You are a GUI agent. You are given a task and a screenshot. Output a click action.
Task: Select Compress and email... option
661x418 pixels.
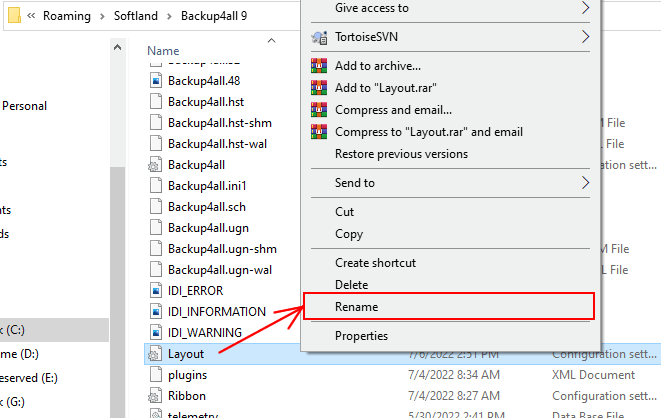393,110
